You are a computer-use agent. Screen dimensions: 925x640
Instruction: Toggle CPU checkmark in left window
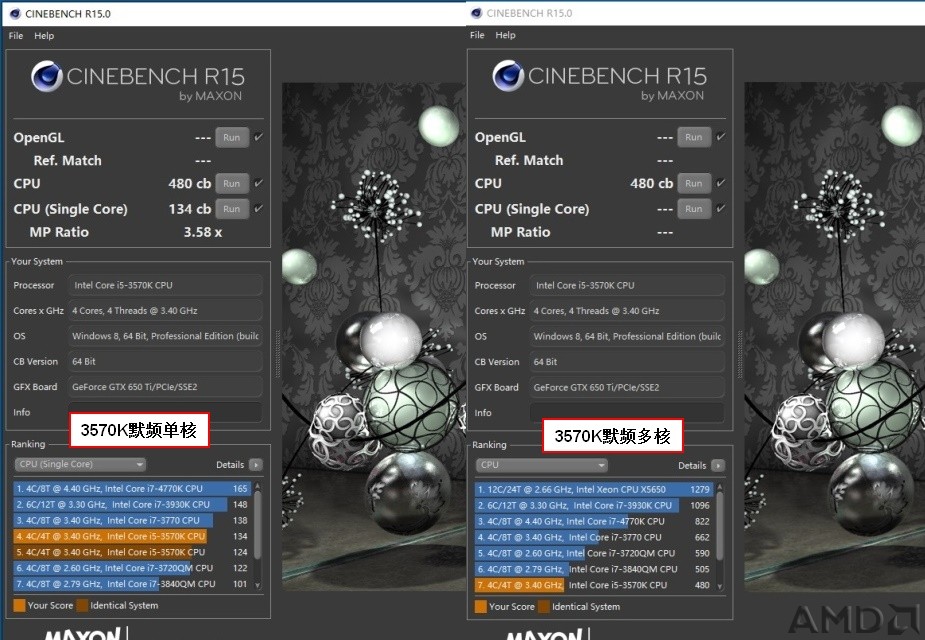click(258, 183)
